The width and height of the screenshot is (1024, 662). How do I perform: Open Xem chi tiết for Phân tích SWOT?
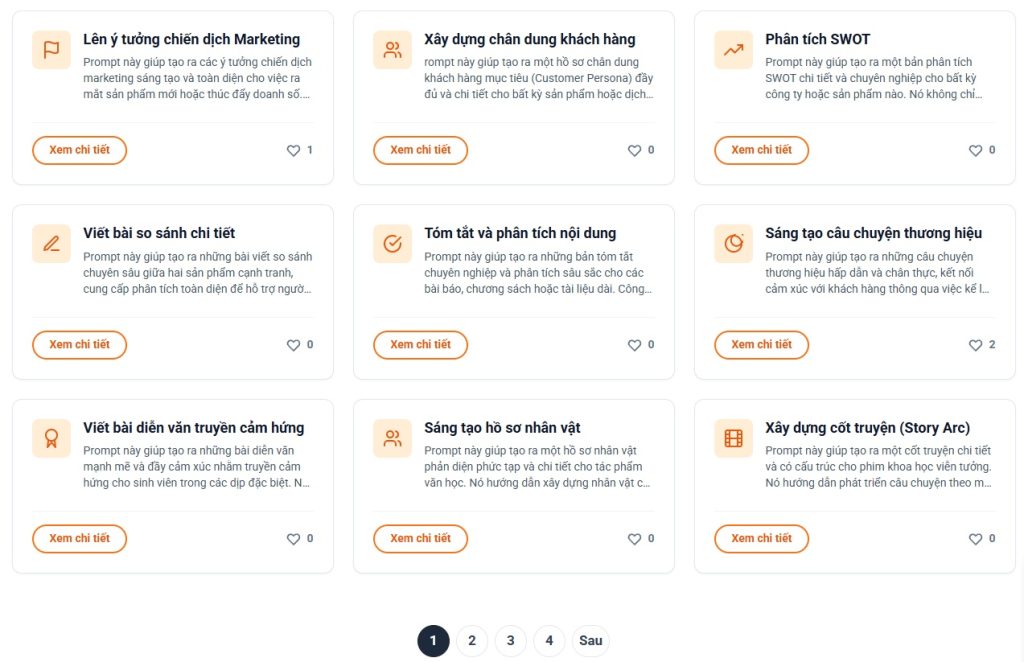[x=761, y=150]
